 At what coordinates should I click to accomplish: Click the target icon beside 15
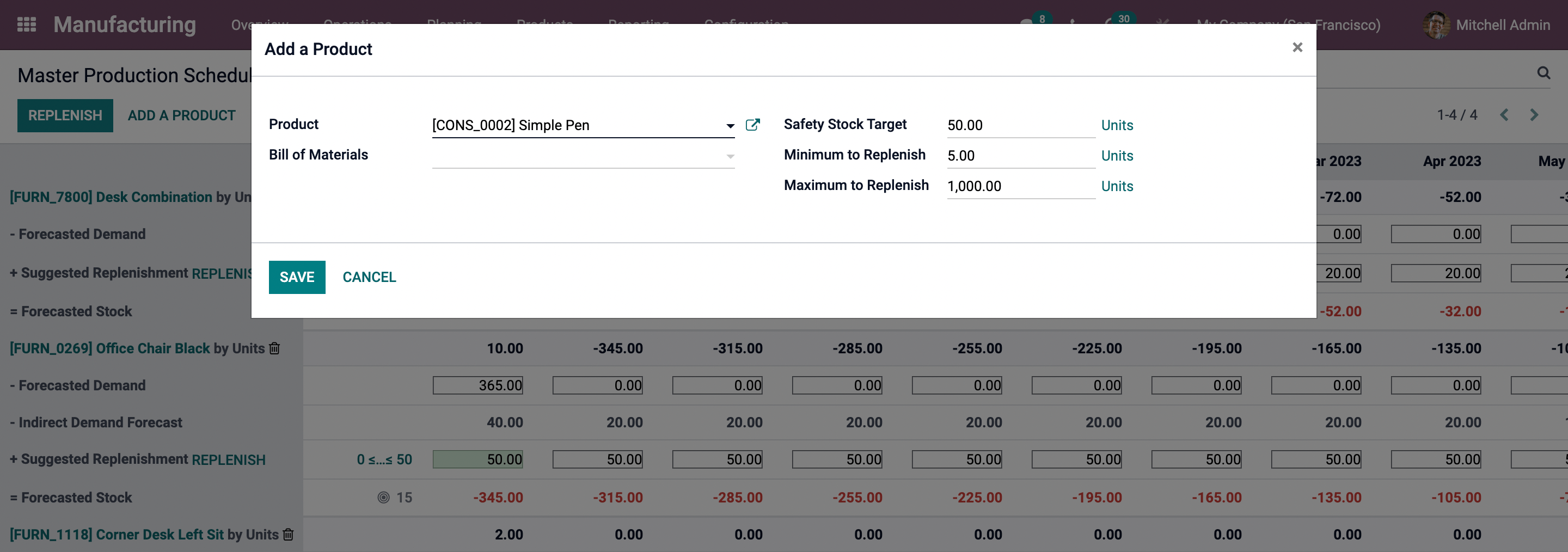click(x=383, y=497)
